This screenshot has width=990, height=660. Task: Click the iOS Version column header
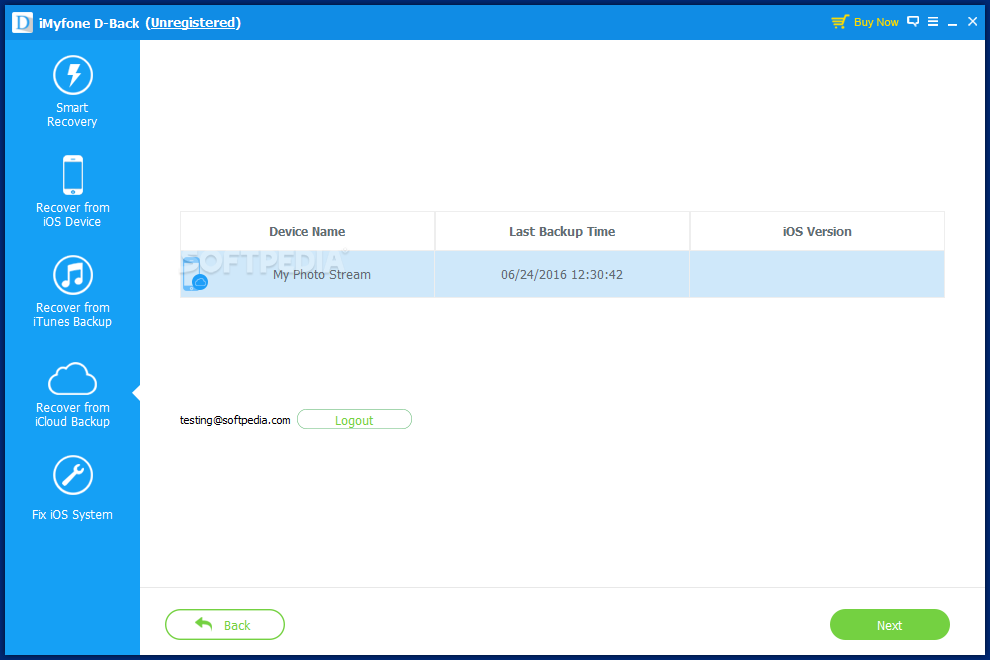817,231
